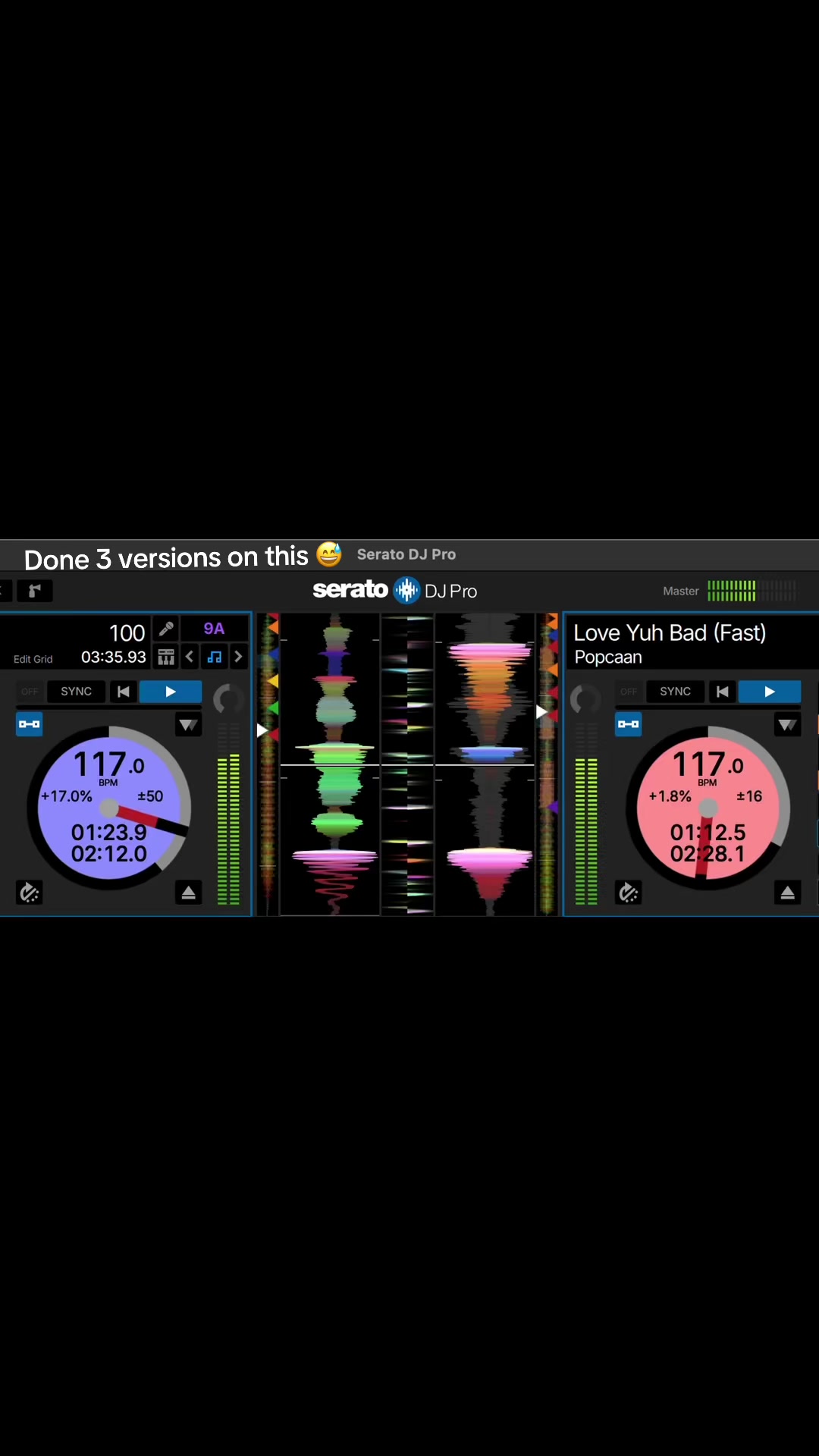Viewport: 819px width, 1456px height.
Task: Click the flag icon in the top toolbar
Action: pyautogui.click(x=34, y=591)
